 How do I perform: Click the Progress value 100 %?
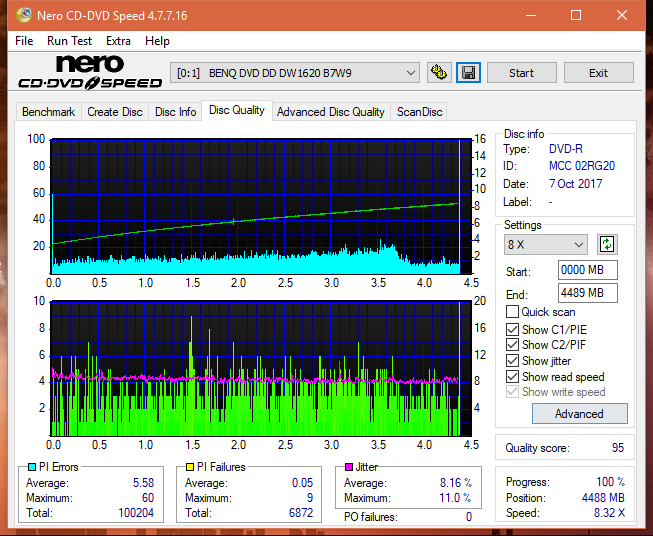(x=610, y=482)
